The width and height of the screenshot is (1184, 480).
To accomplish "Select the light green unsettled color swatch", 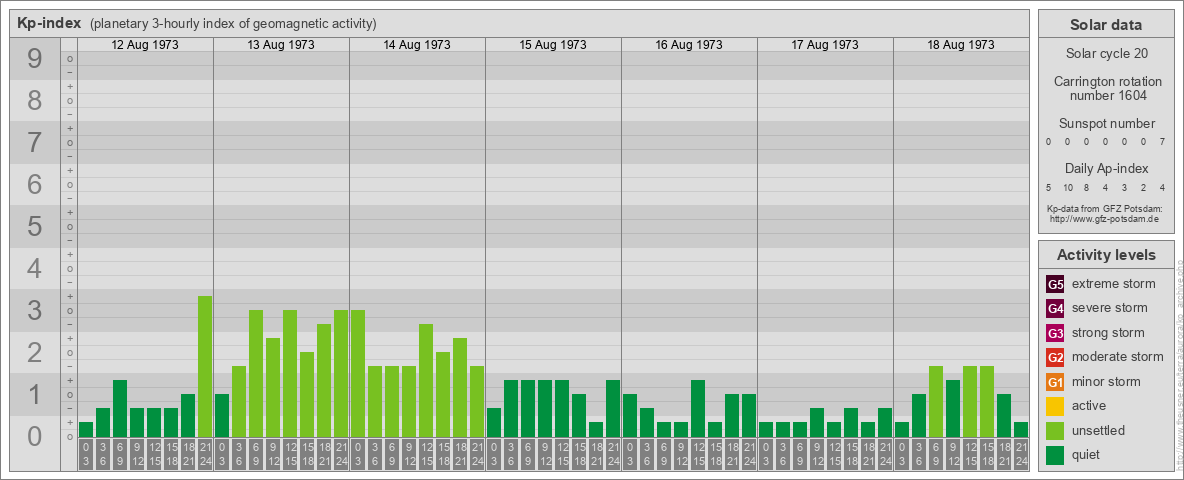I will 1055,431.
